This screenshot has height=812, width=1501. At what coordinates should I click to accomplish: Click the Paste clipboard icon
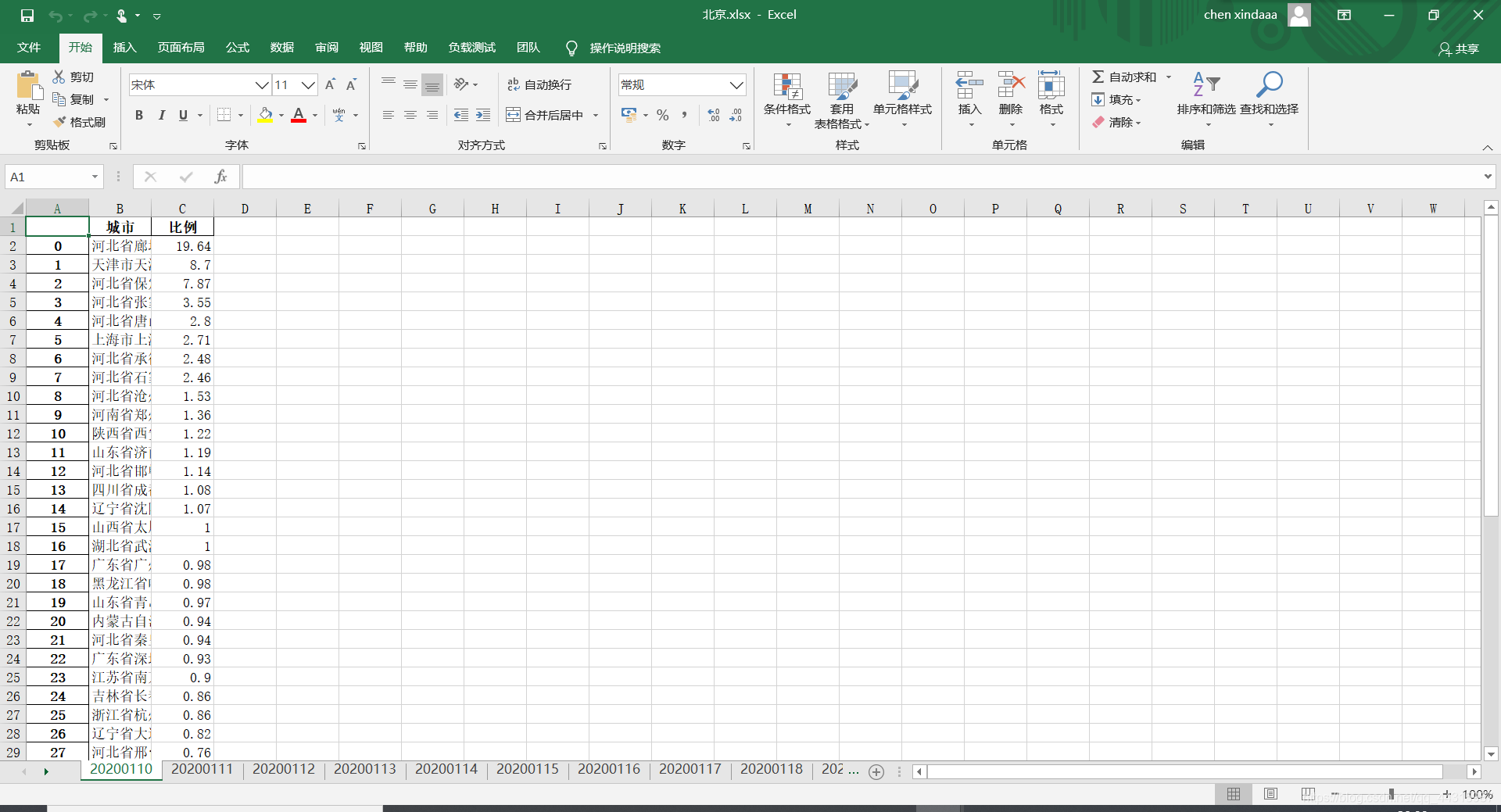click(x=28, y=84)
